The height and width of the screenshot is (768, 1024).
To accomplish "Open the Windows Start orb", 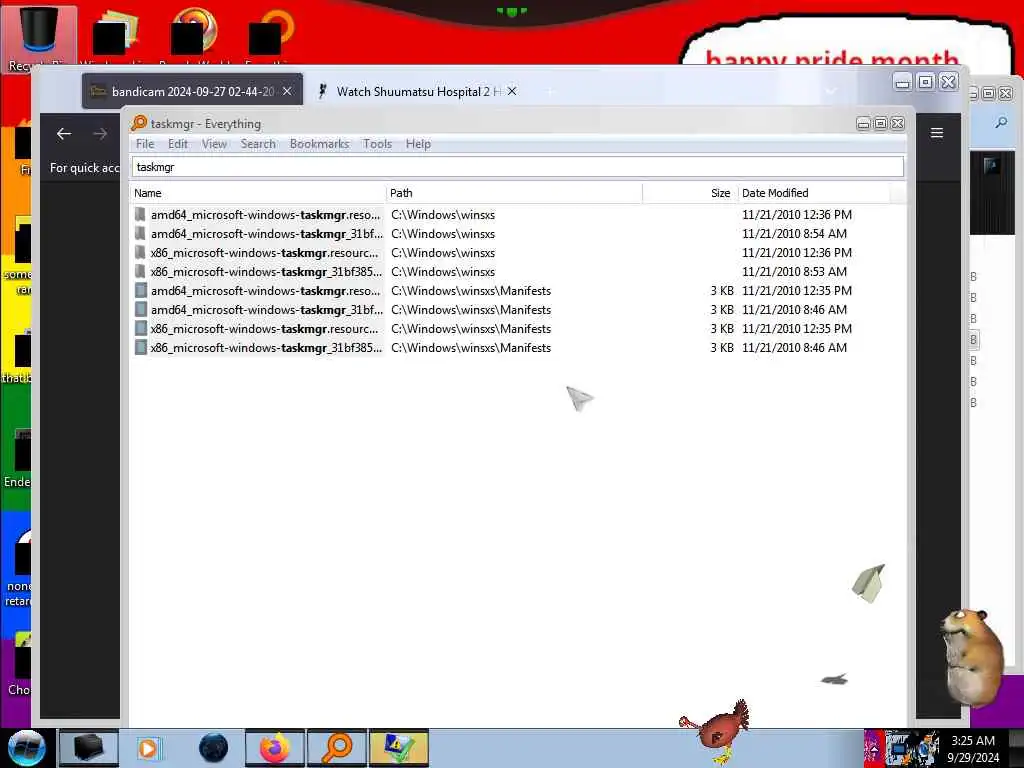I will point(26,748).
